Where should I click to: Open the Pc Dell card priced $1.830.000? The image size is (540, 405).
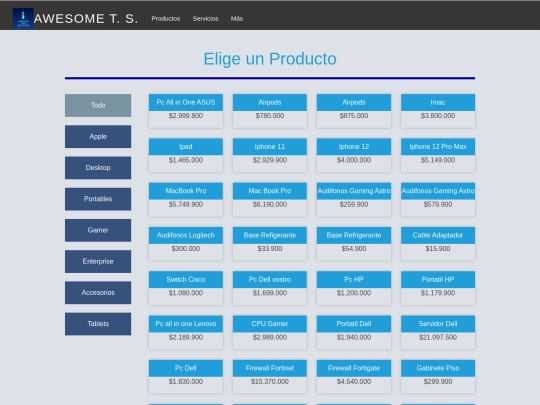(186, 376)
